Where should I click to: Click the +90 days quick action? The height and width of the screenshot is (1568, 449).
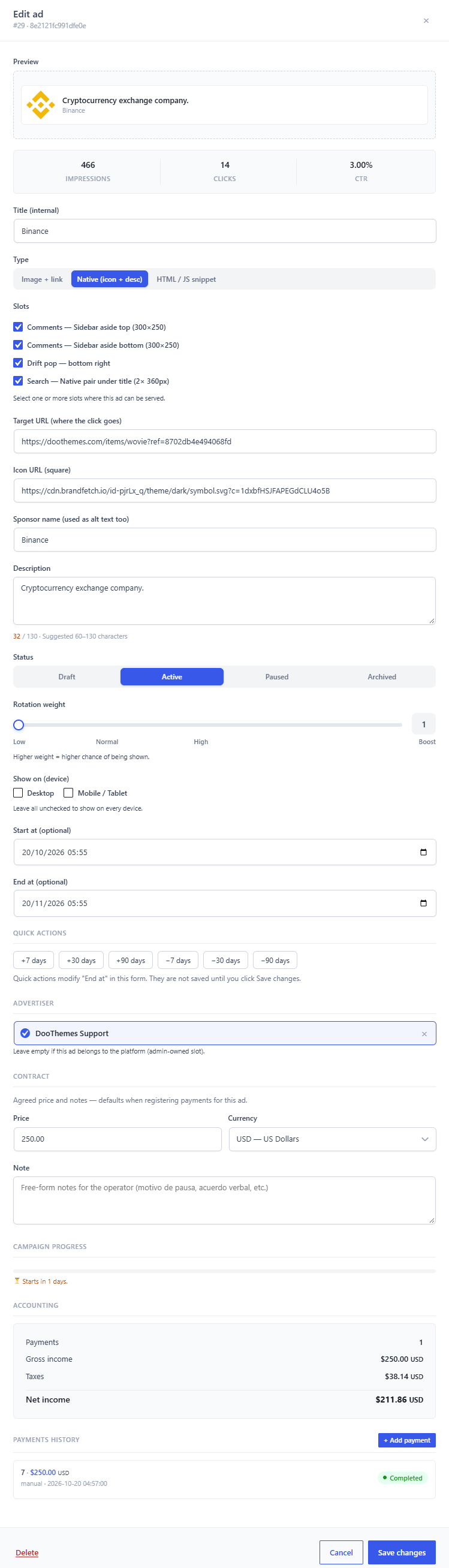(131, 960)
